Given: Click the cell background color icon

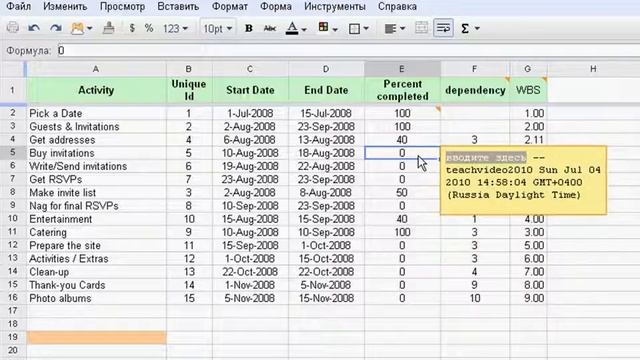Looking at the screenshot, I should [x=324, y=27].
